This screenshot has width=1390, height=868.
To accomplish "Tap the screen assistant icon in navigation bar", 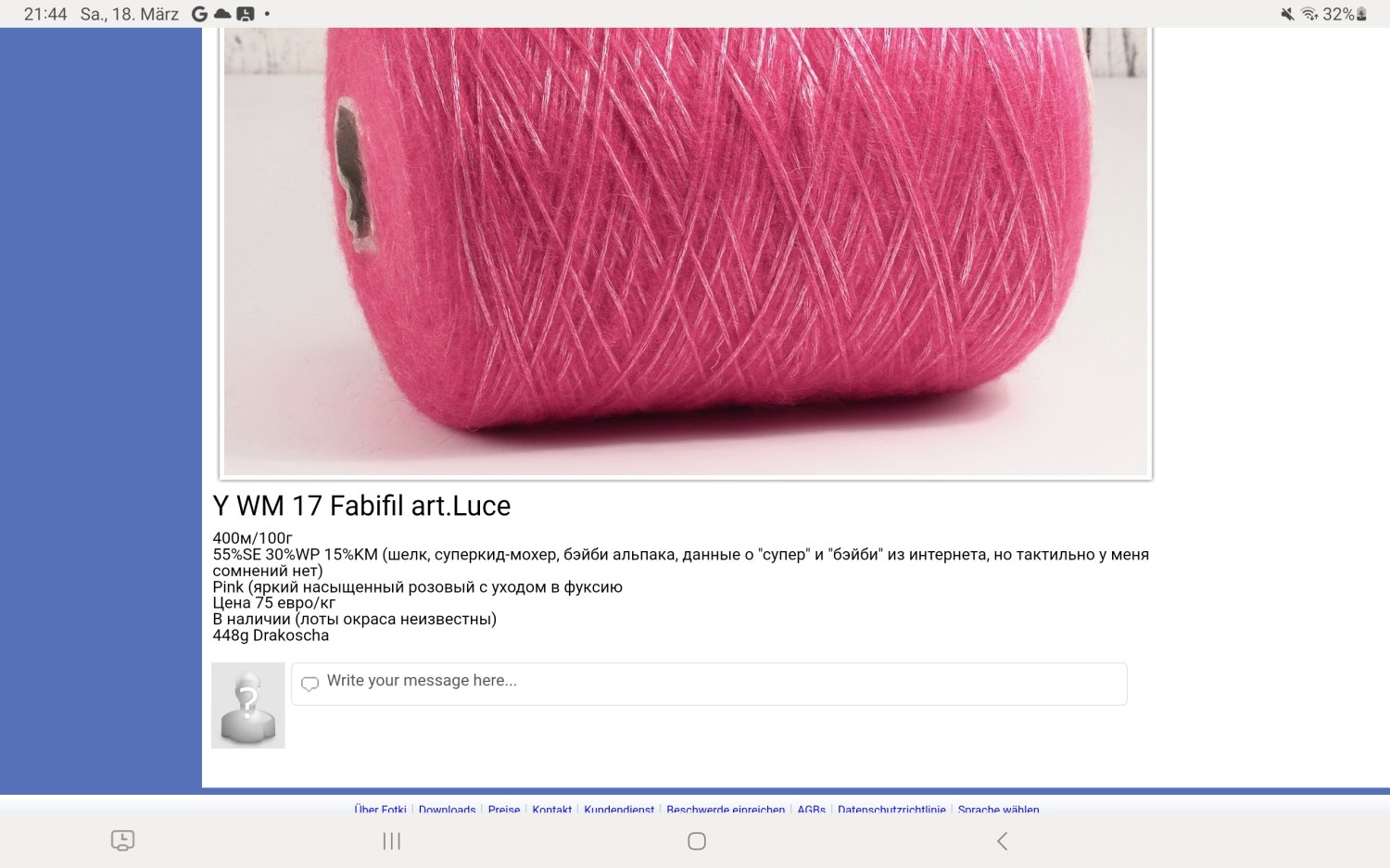I will [x=122, y=840].
